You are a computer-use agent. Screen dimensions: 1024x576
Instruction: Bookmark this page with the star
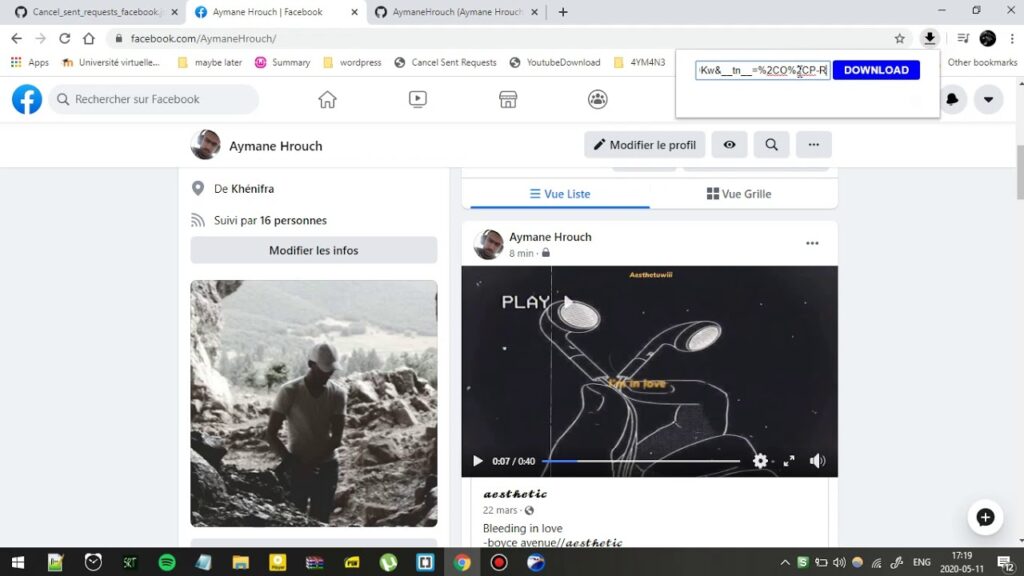point(900,39)
